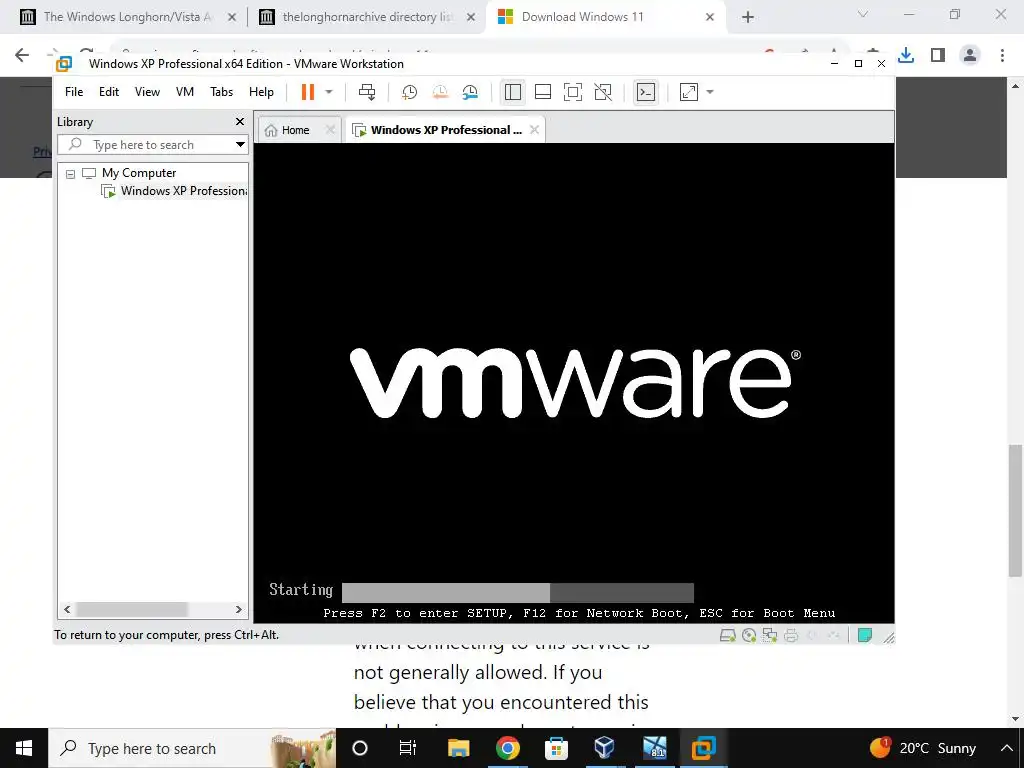Close the Windows XP Professional VM tab
This screenshot has height=768, width=1024.
tap(534, 130)
